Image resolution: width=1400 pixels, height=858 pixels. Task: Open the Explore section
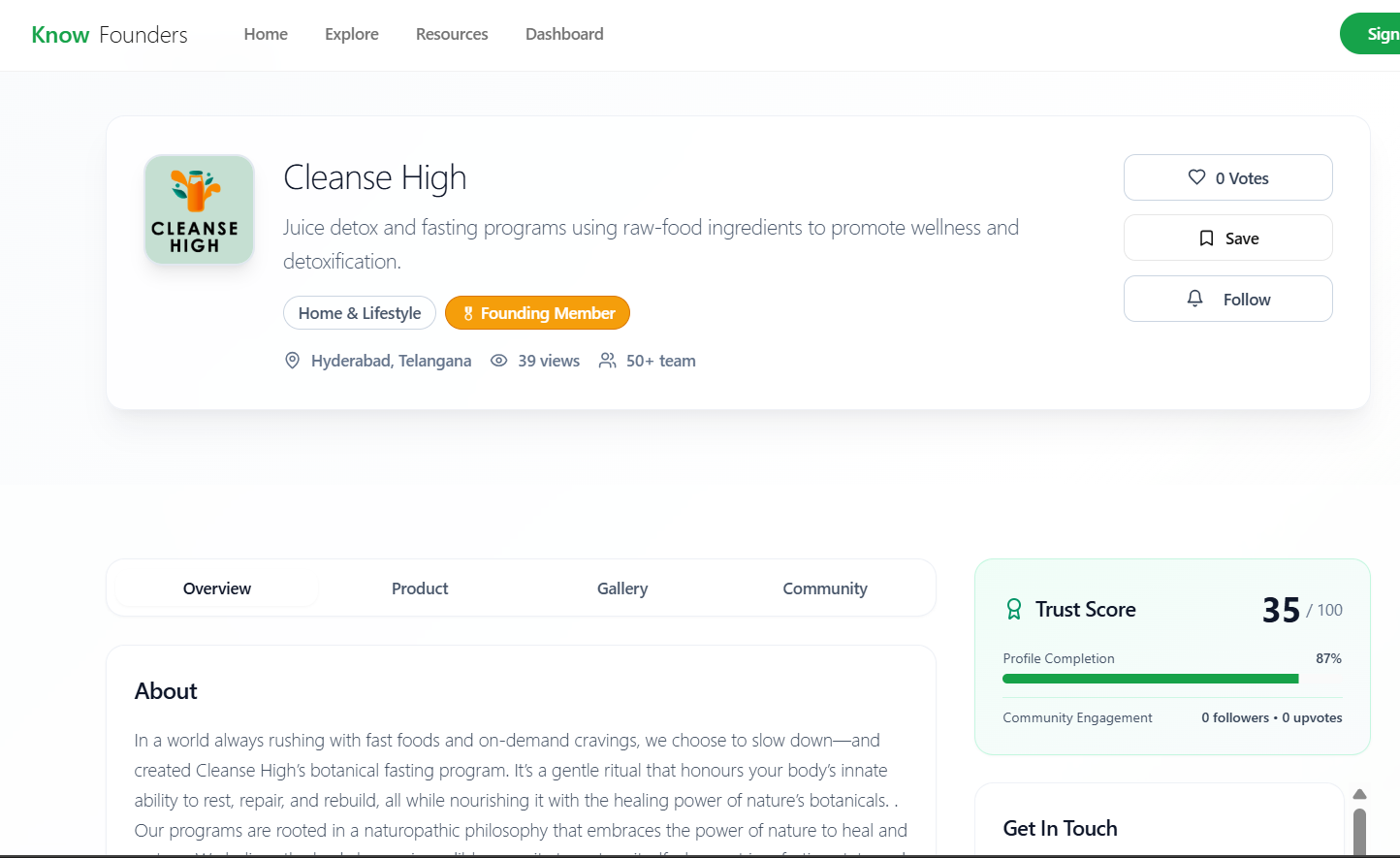pos(351,33)
